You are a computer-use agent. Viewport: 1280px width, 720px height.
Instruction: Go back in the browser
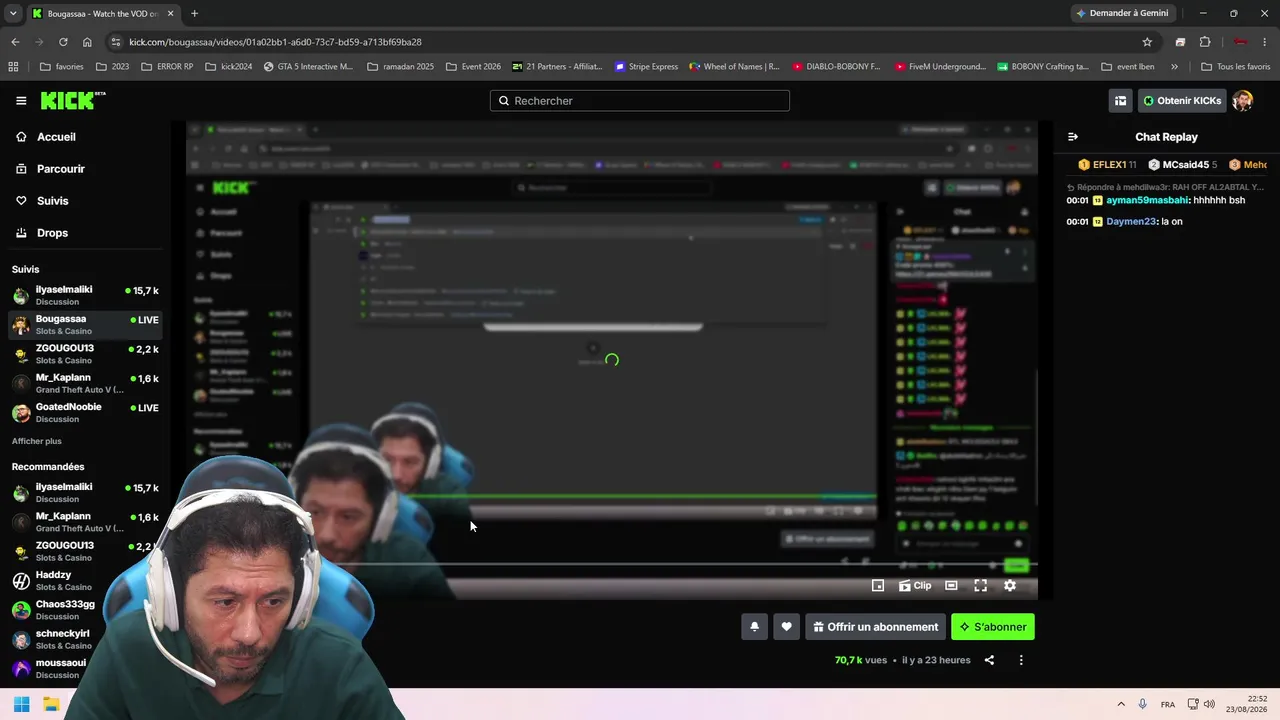tap(15, 42)
